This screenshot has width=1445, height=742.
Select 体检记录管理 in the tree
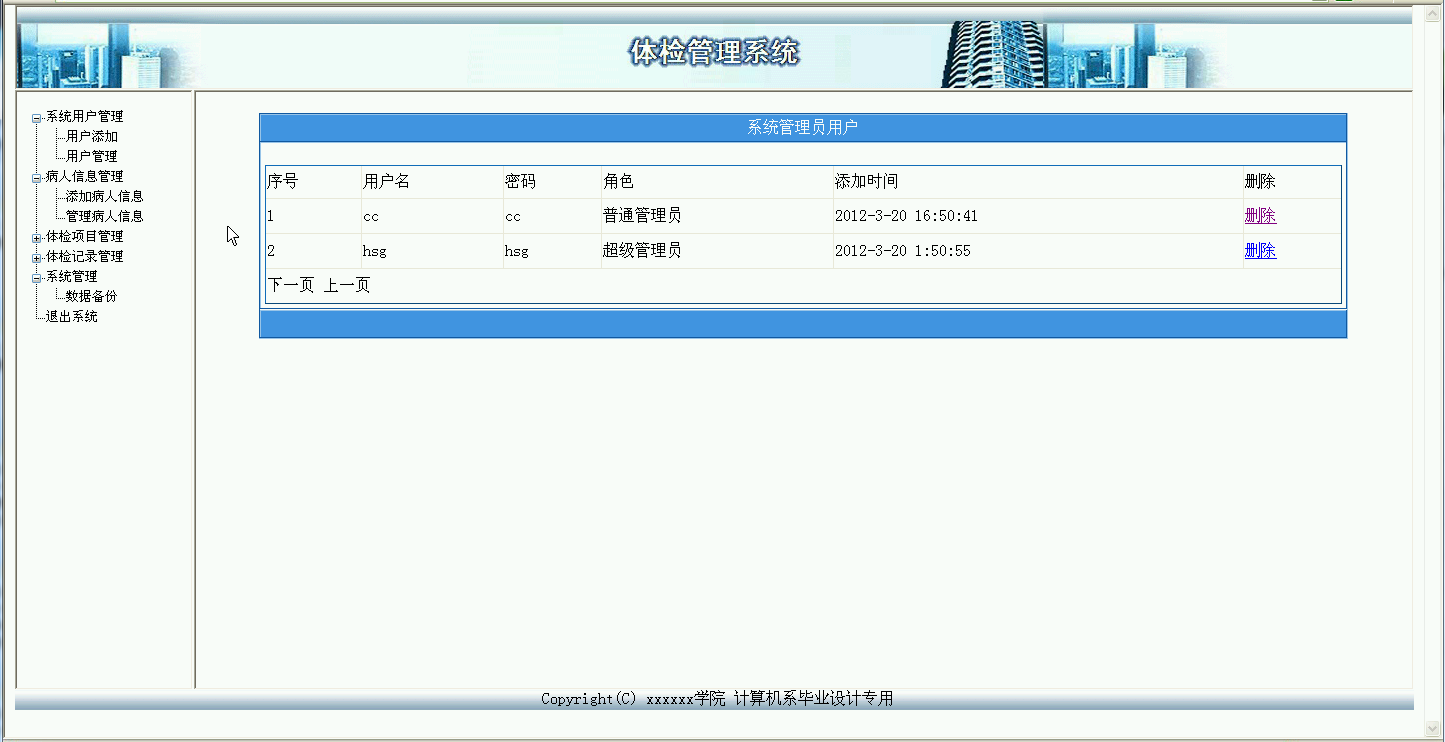pyautogui.click(x=85, y=257)
